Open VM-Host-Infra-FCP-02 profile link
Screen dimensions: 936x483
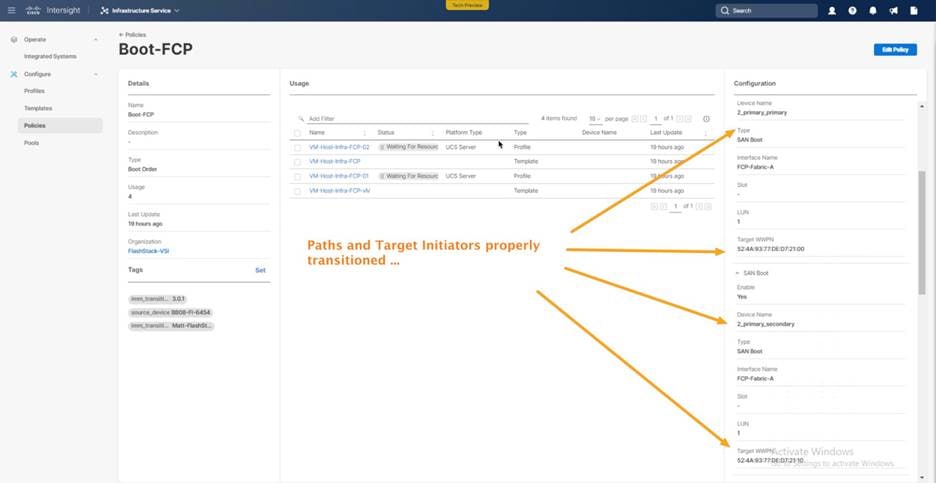(x=339, y=147)
